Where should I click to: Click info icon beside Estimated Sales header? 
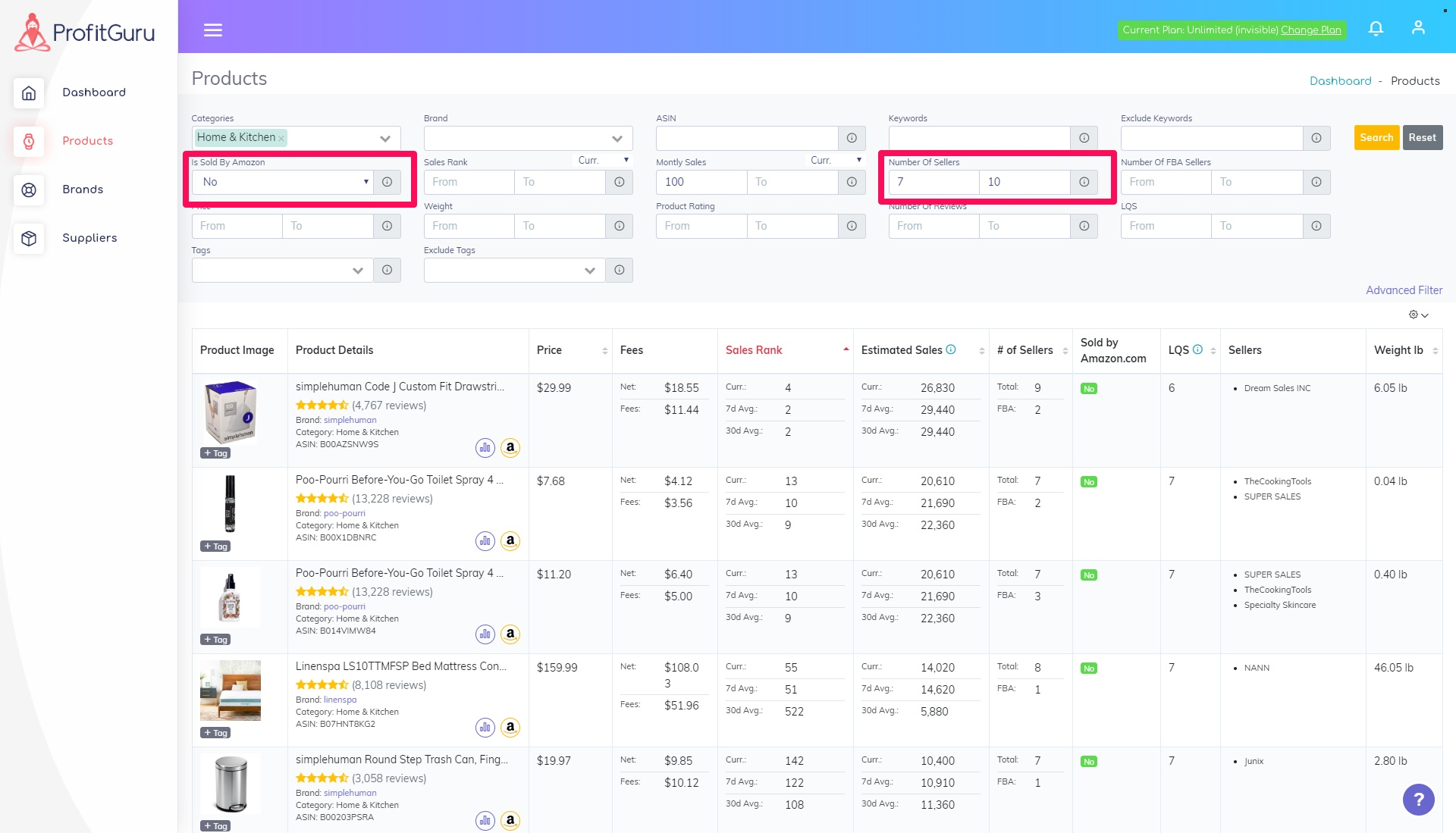pos(951,349)
